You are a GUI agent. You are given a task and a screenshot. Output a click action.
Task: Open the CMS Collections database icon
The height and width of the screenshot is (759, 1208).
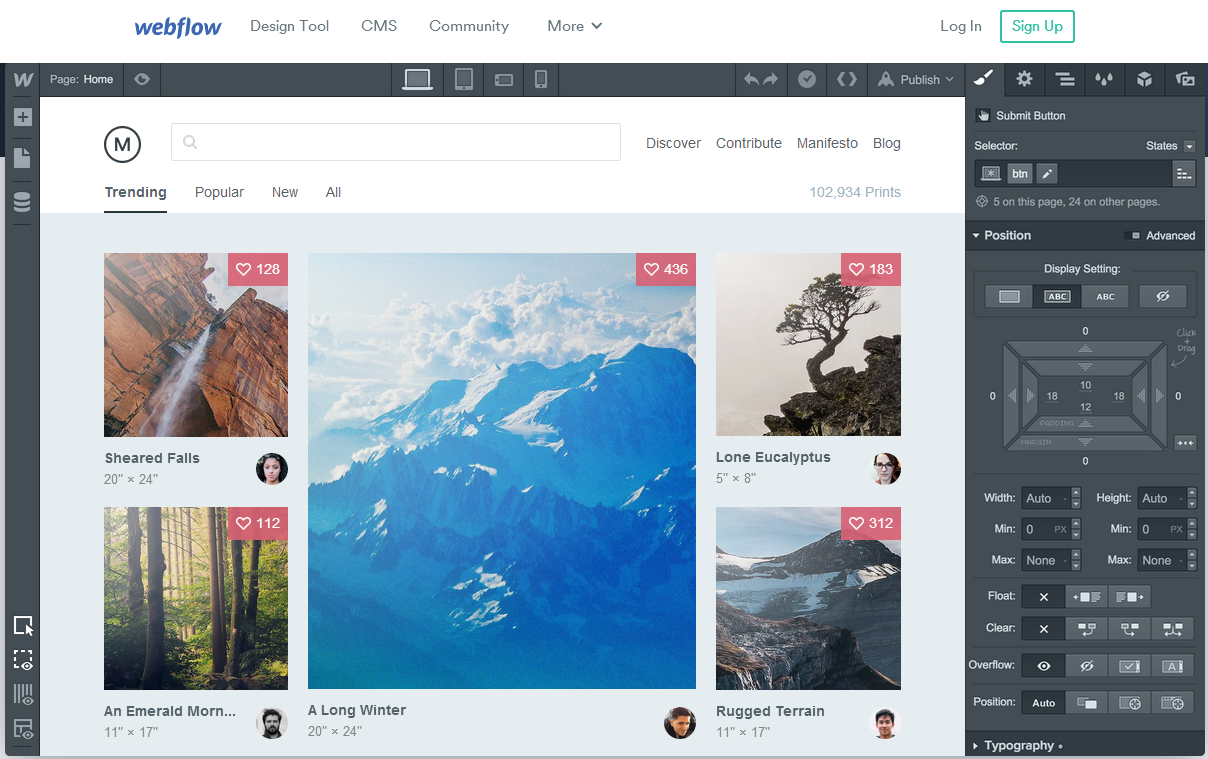pos(22,202)
